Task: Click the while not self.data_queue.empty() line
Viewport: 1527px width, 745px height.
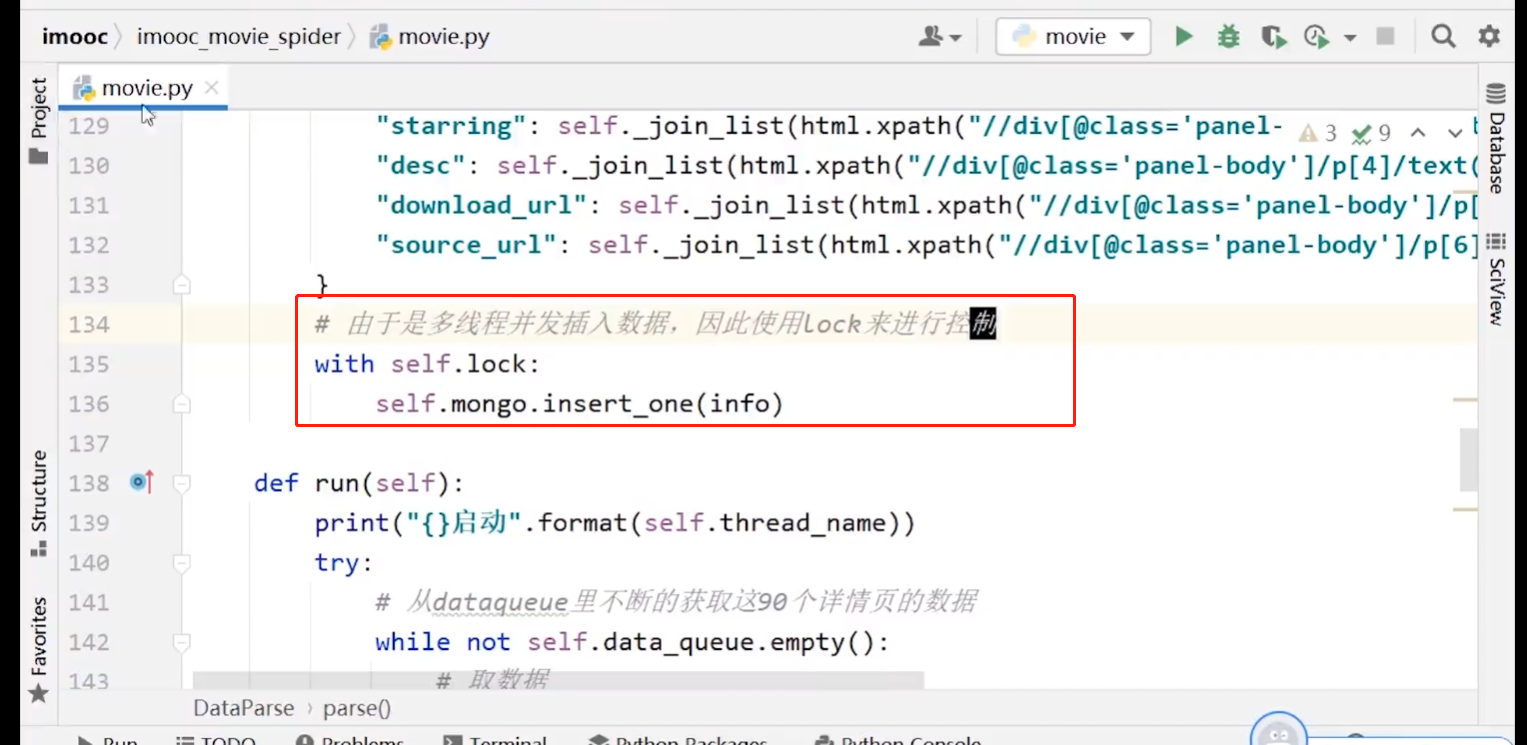Action: [632, 642]
